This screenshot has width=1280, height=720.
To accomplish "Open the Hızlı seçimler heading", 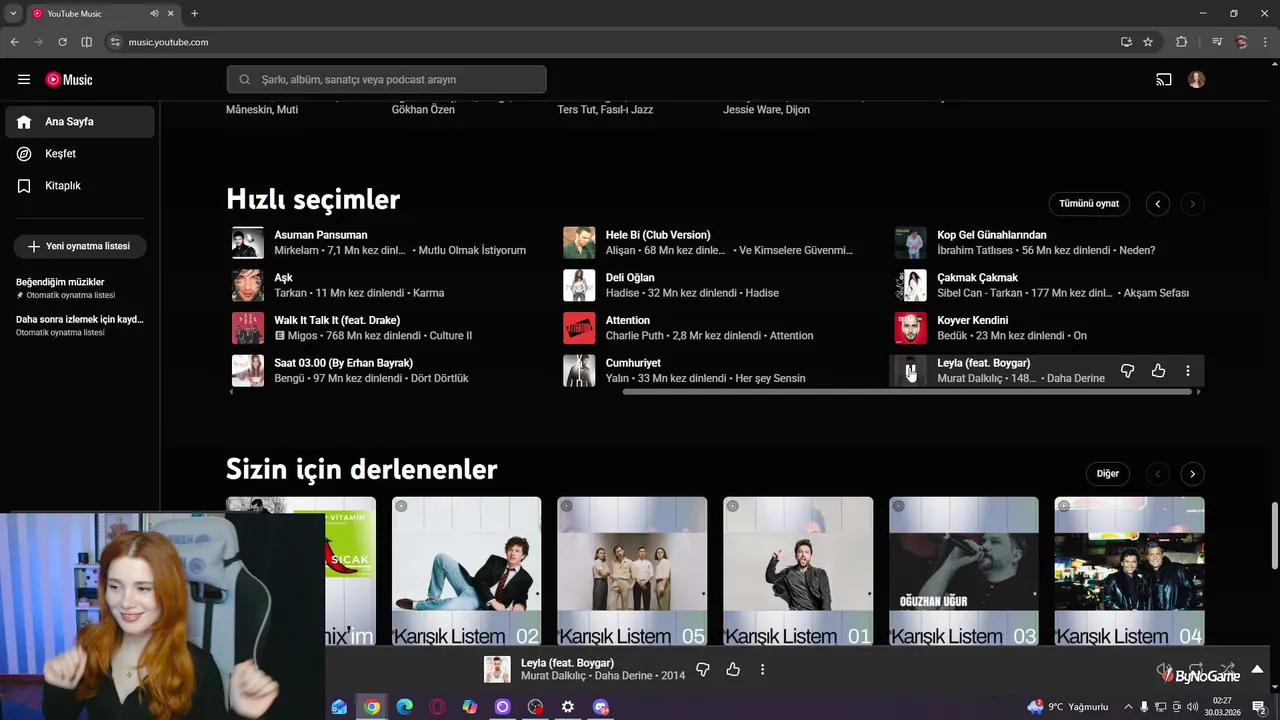I will point(313,199).
